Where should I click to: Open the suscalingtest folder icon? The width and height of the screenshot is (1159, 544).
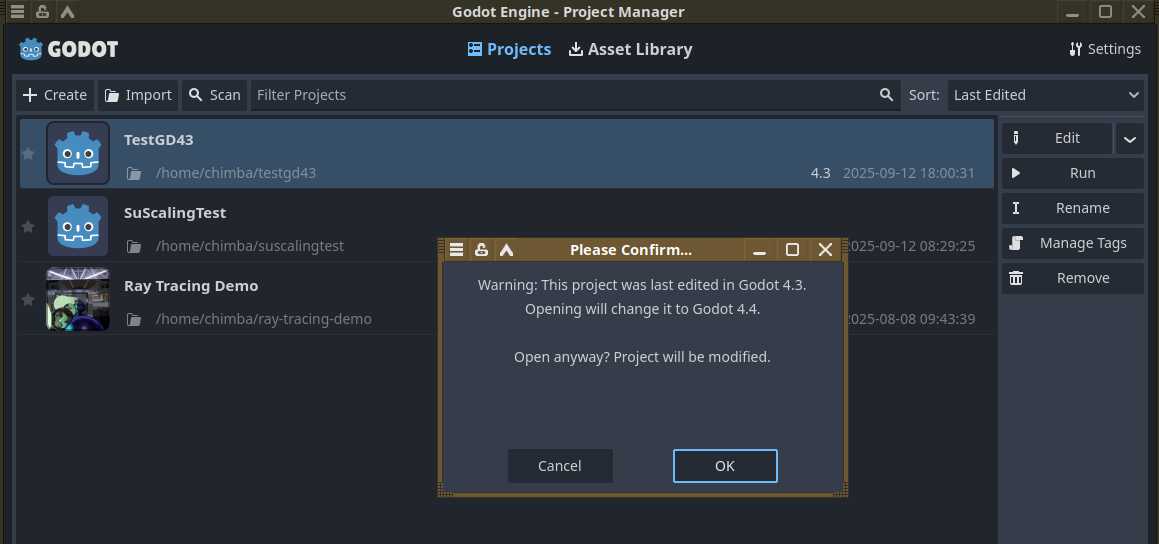click(x=133, y=246)
